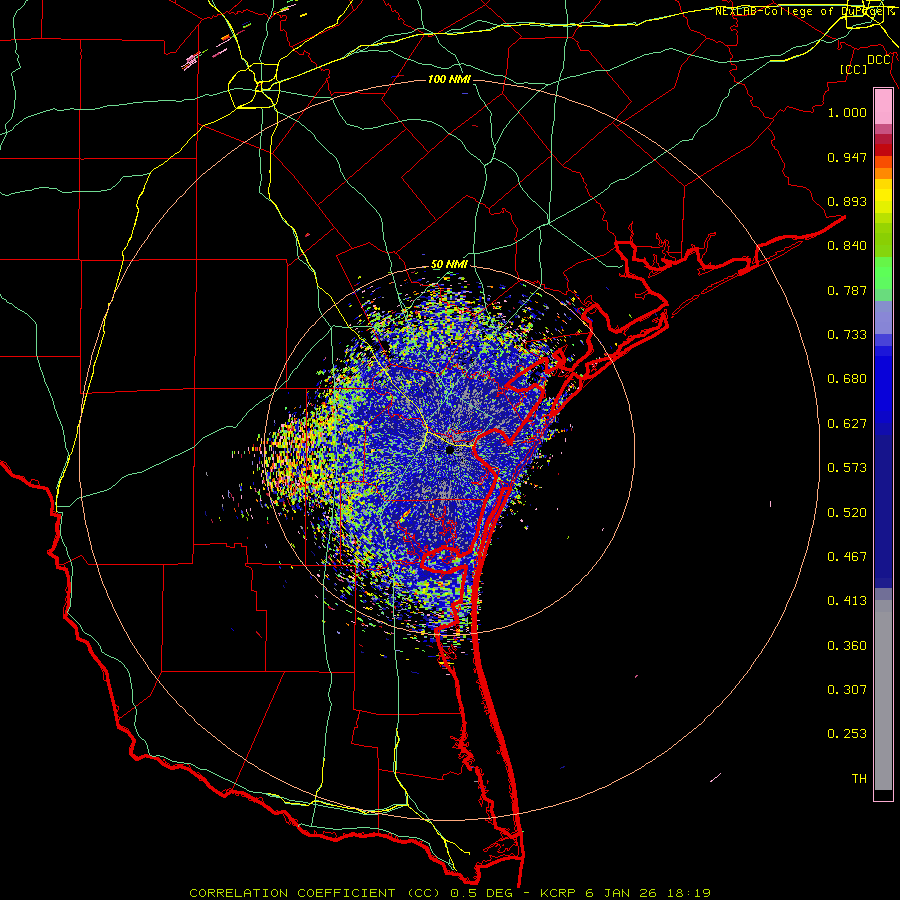Click the black radar site dot at the map center
The width and height of the screenshot is (900, 900).
[x=450, y=449]
